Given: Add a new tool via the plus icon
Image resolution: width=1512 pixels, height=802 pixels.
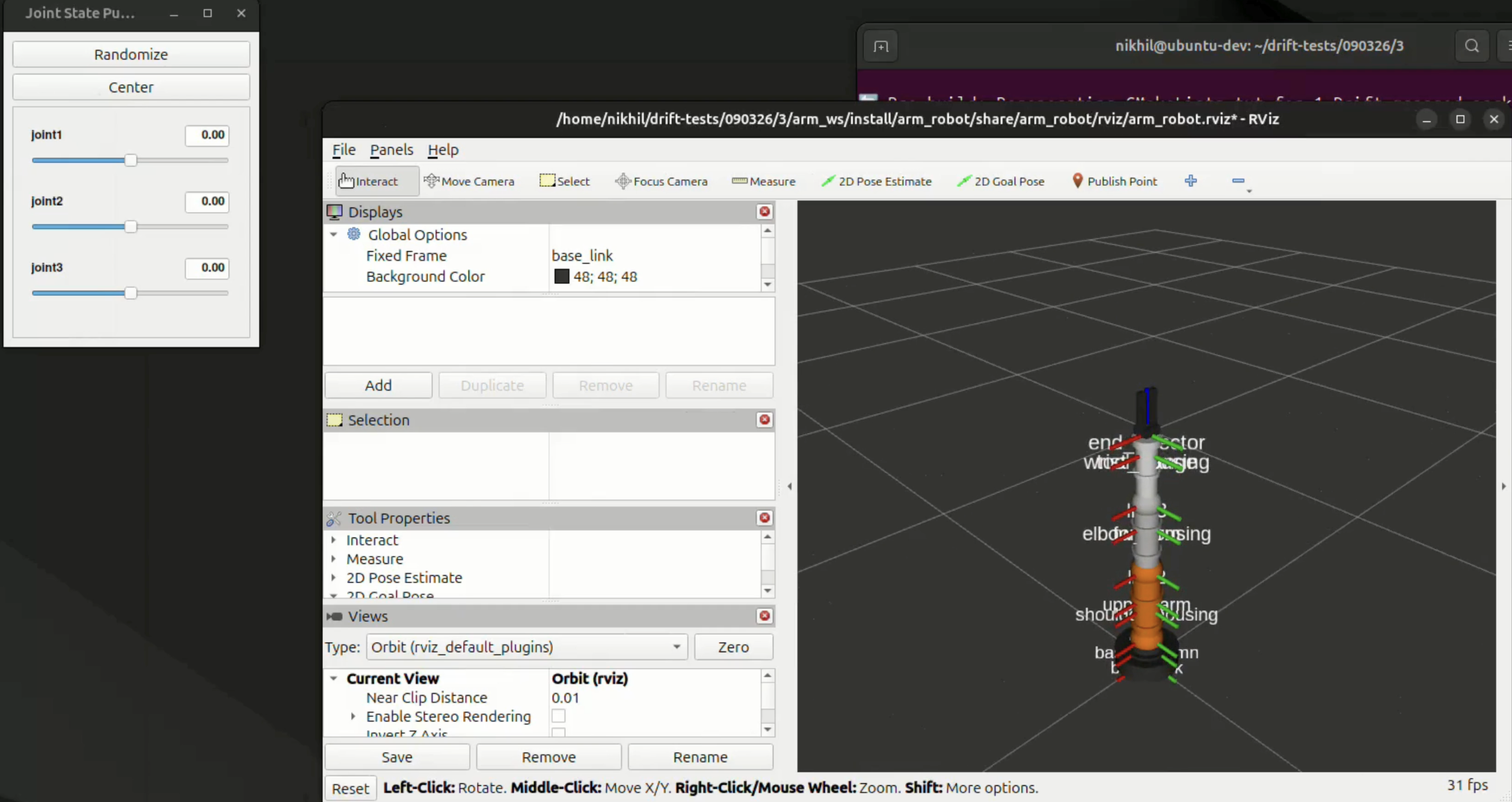Looking at the screenshot, I should pyautogui.click(x=1192, y=181).
